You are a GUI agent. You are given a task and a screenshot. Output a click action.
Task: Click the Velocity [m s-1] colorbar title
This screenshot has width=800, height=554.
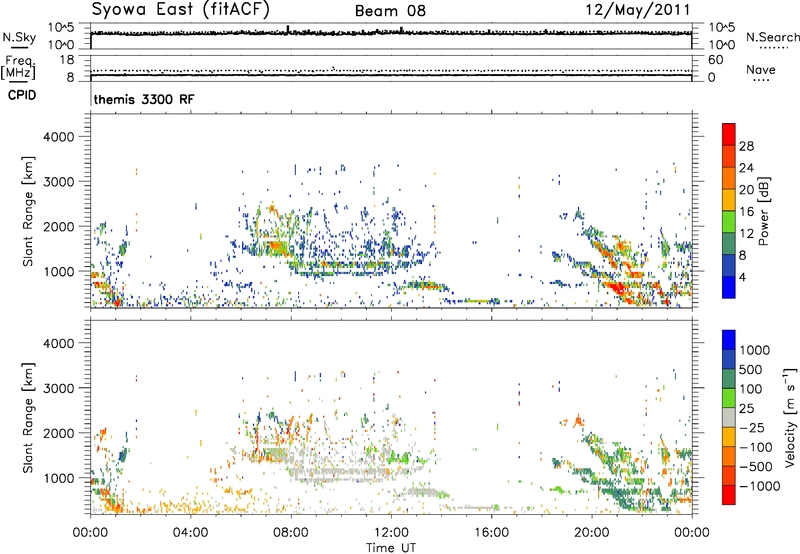click(790, 417)
